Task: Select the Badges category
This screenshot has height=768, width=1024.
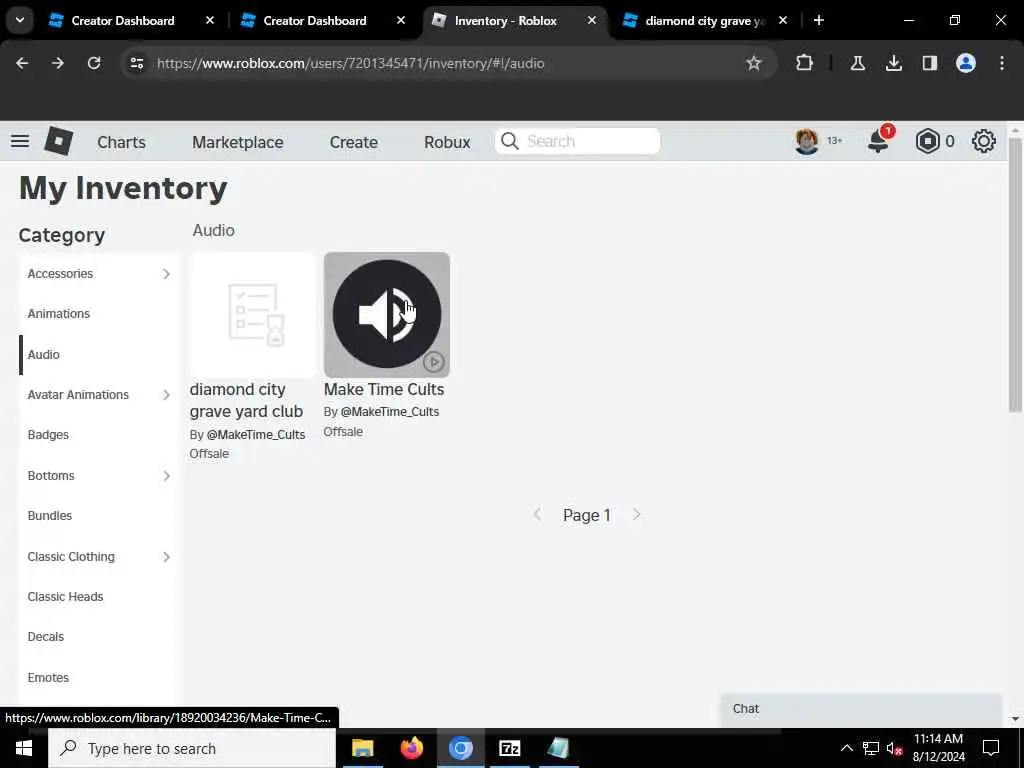Action: [x=48, y=435]
